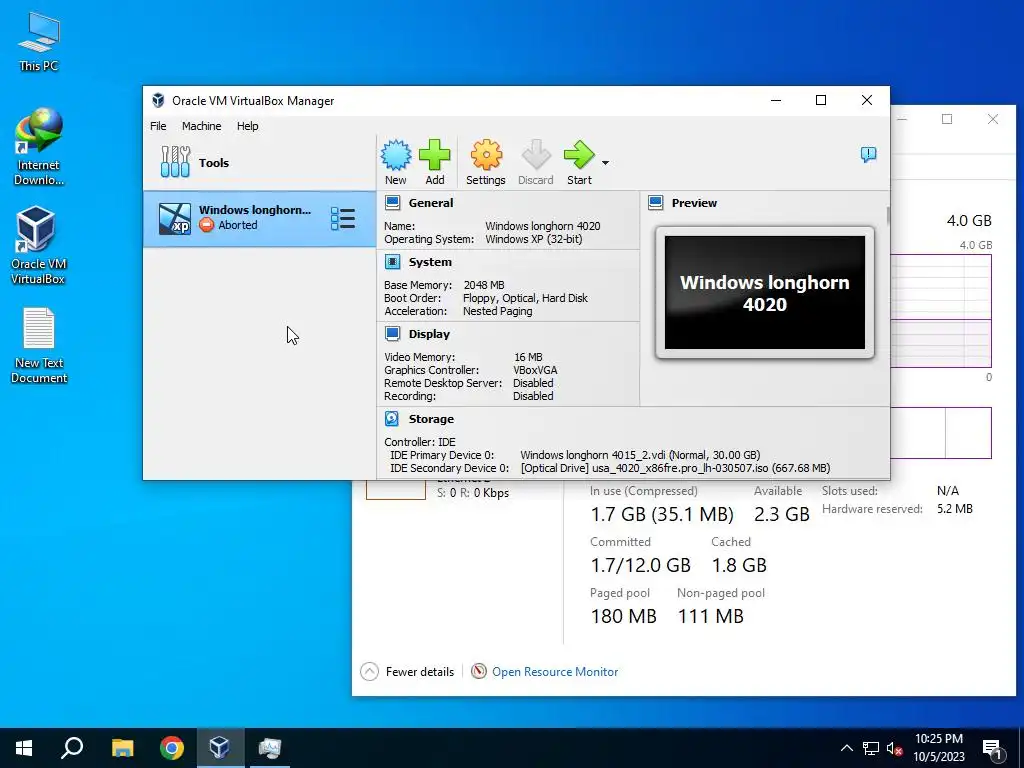1024x768 pixels.
Task: Open the Help menu
Action: [x=248, y=126]
